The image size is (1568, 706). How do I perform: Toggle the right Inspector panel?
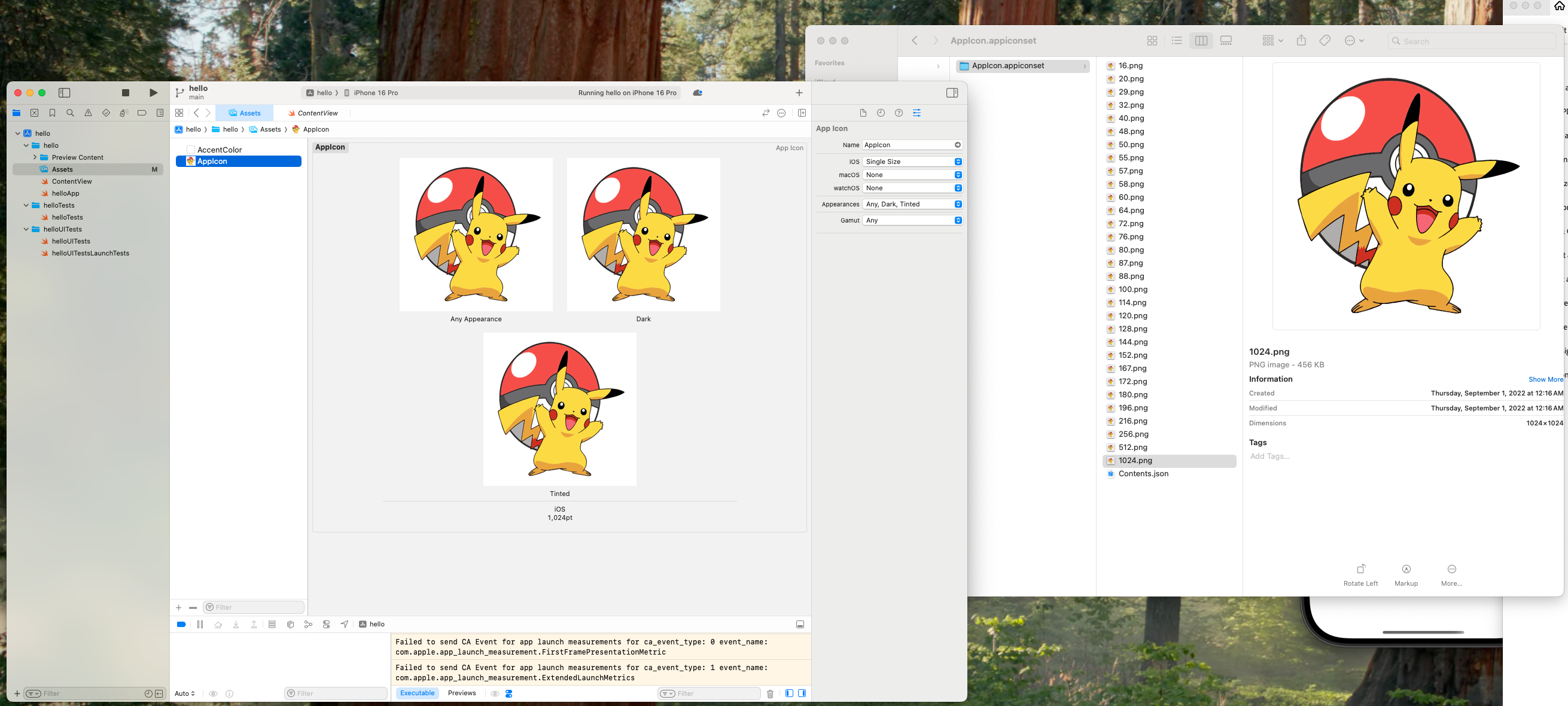tap(952, 93)
